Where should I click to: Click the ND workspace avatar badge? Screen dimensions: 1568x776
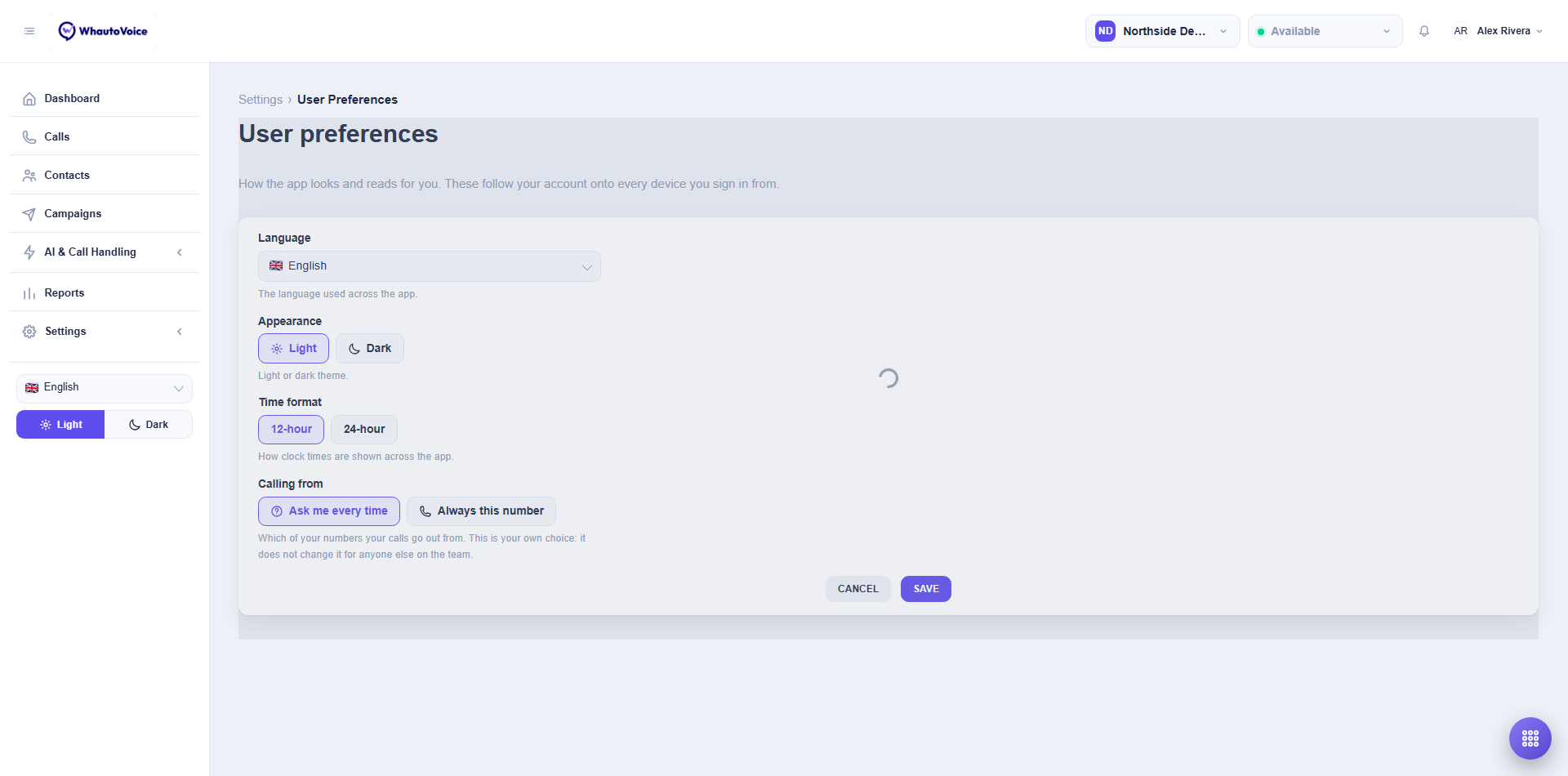click(1105, 31)
